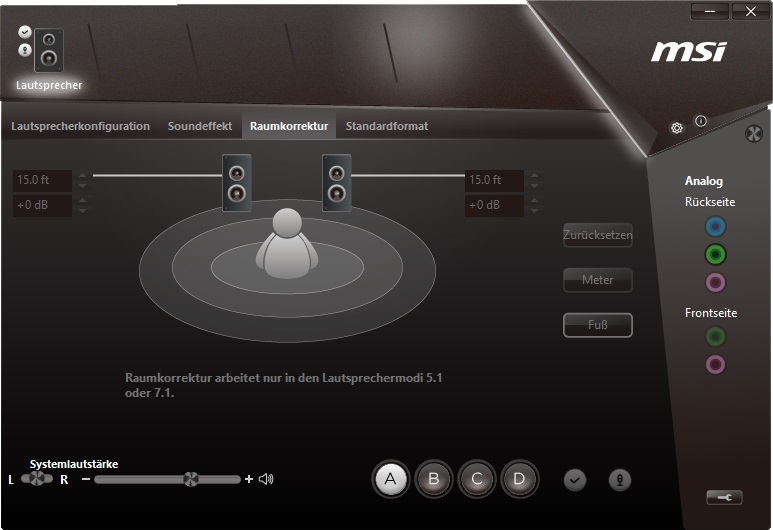
Task: Mute system volume via speaker icon
Action: 266,479
